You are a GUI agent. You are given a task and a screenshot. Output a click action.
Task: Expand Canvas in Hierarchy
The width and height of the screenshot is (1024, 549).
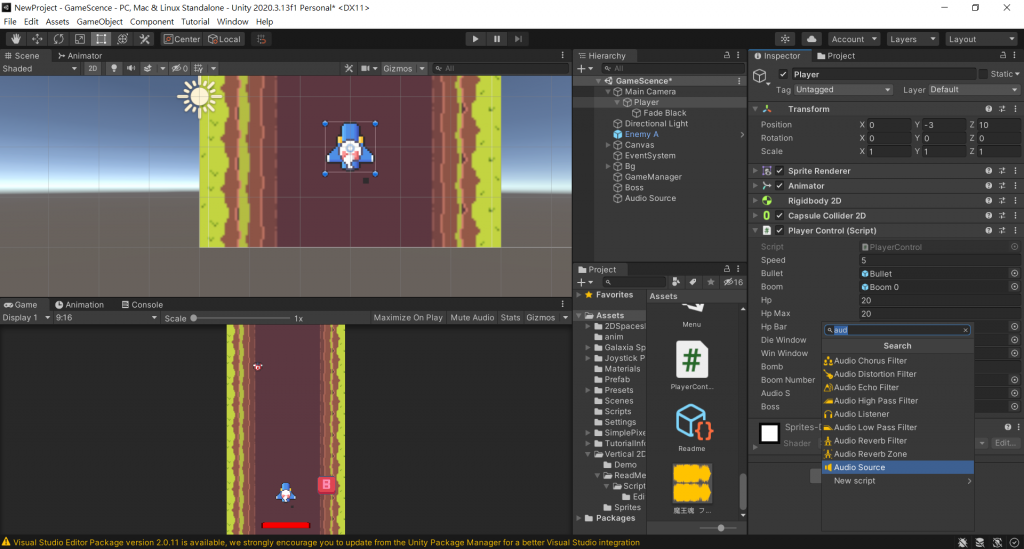(x=608, y=145)
